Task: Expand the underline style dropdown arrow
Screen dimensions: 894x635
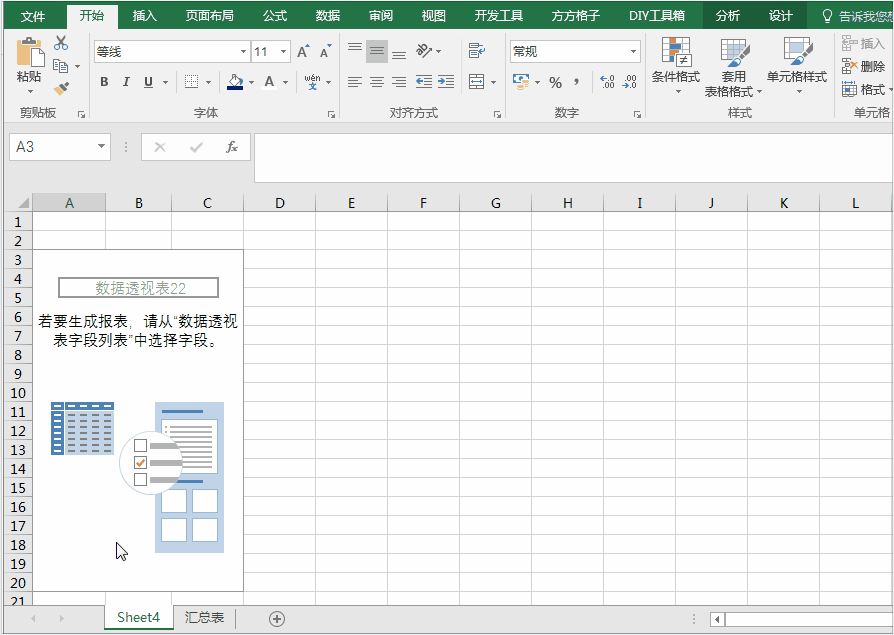Action: pyautogui.click(x=166, y=83)
